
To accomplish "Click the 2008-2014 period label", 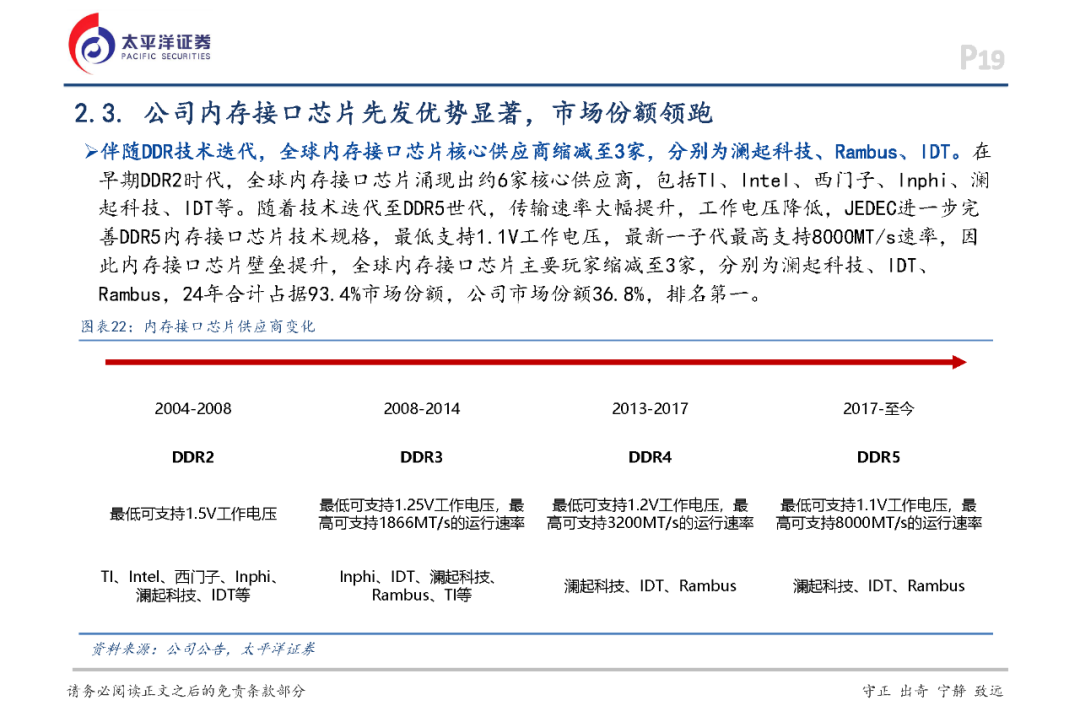I will tap(422, 409).
